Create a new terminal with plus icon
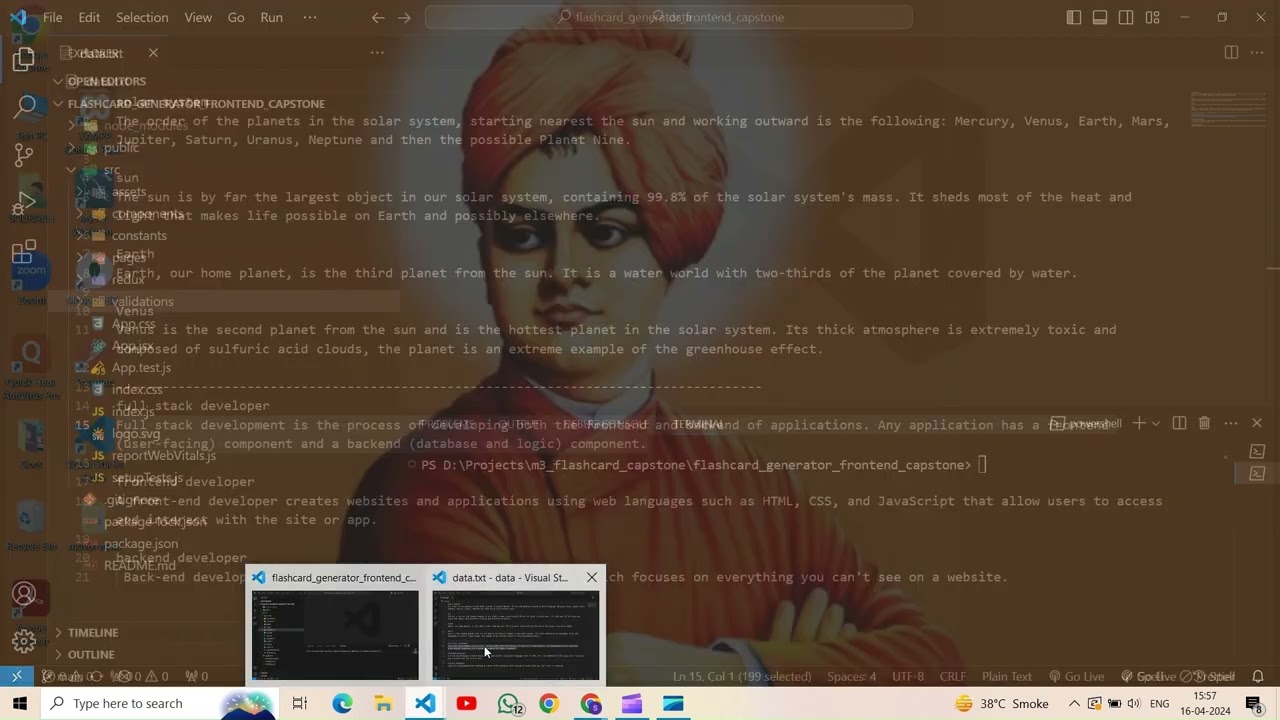This screenshot has height=720, width=1280. pyautogui.click(x=1138, y=424)
